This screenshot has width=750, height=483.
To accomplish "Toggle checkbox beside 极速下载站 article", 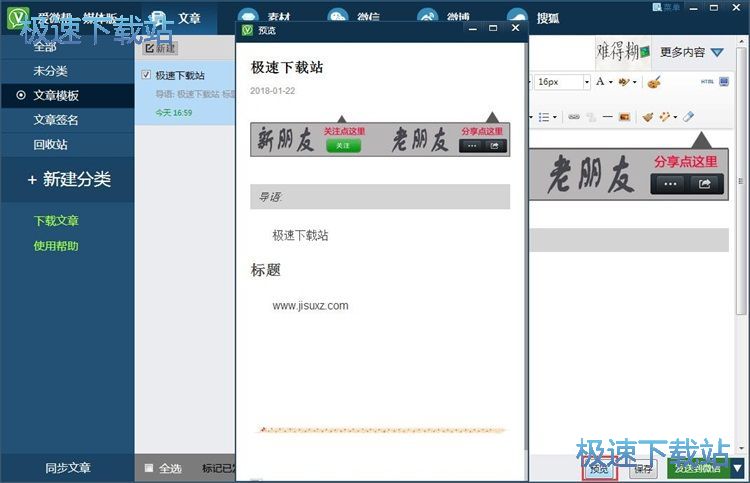I will (x=147, y=75).
